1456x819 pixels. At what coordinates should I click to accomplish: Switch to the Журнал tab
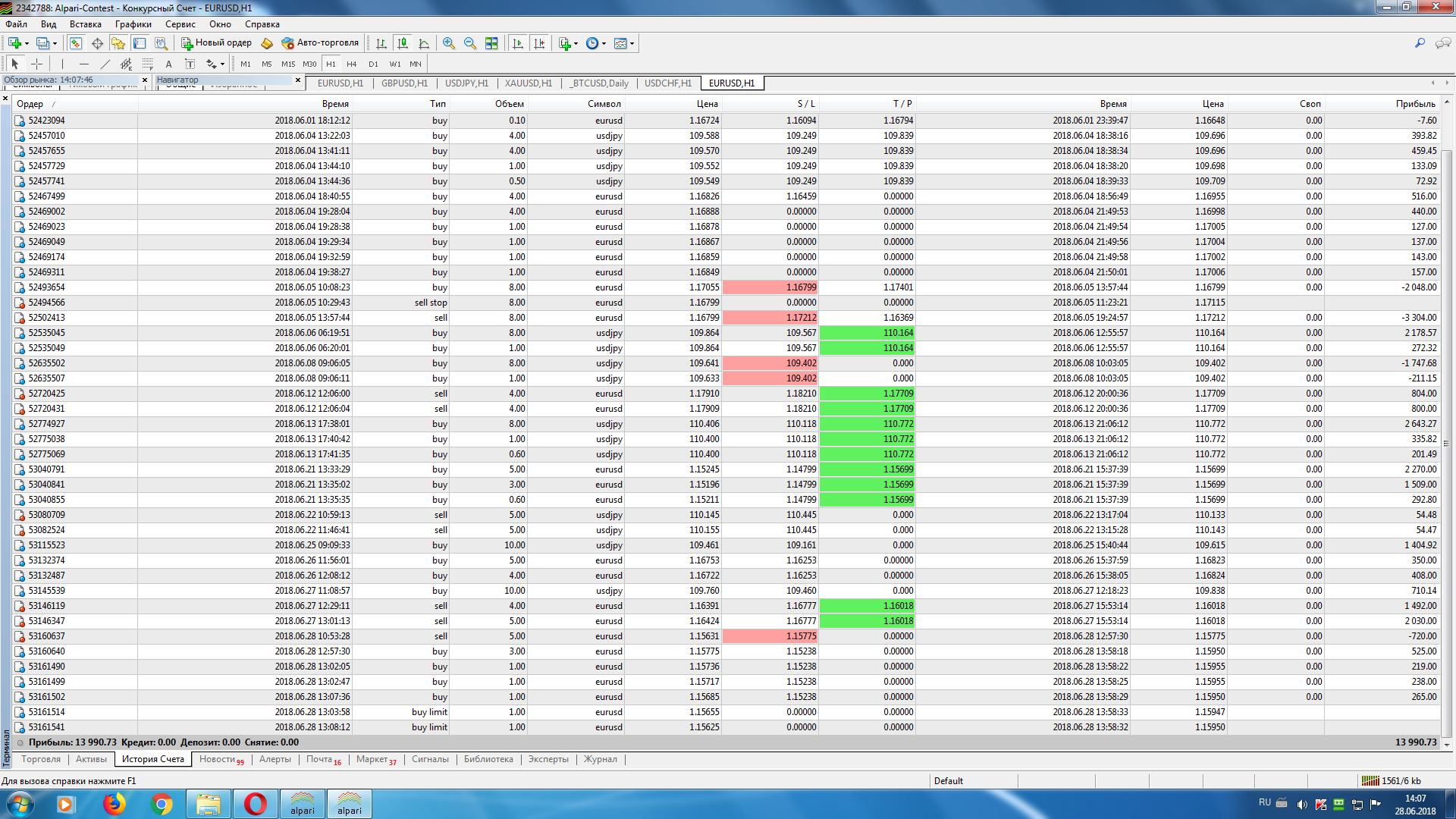coord(600,759)
